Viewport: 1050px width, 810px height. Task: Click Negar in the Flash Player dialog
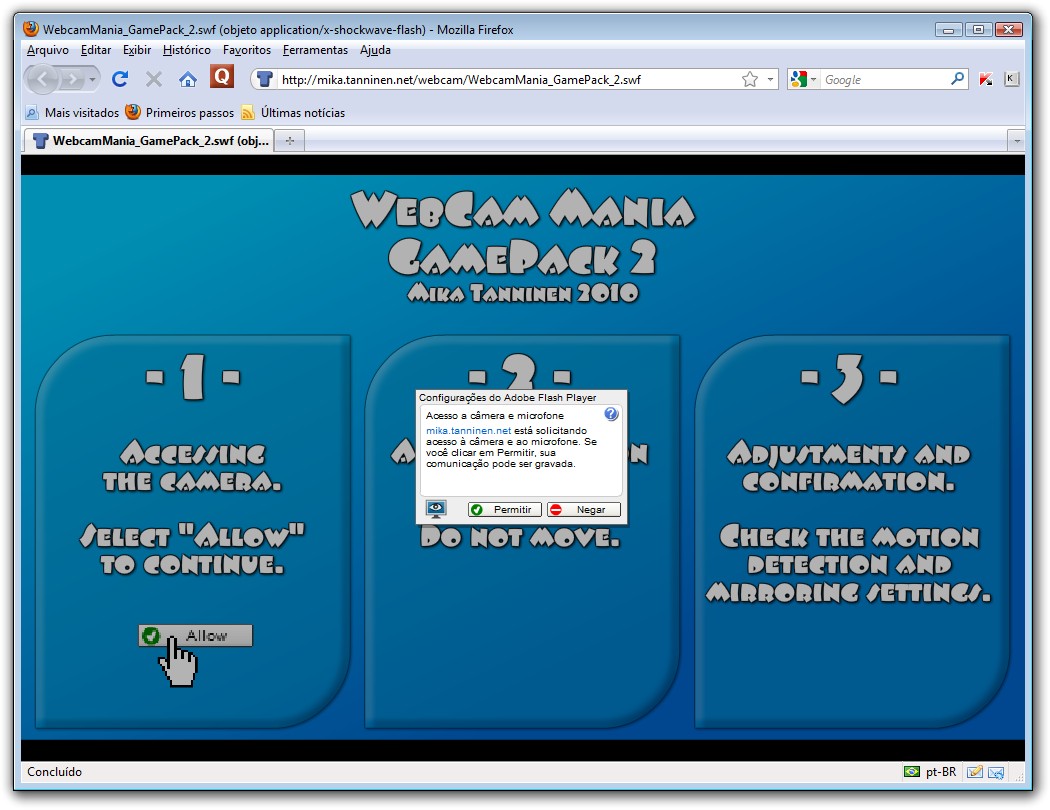[x=584, y=509]
